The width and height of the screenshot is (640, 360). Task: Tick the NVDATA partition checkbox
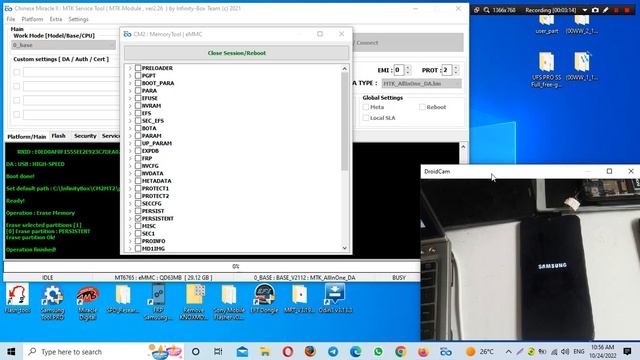click(x=138, y=173)
